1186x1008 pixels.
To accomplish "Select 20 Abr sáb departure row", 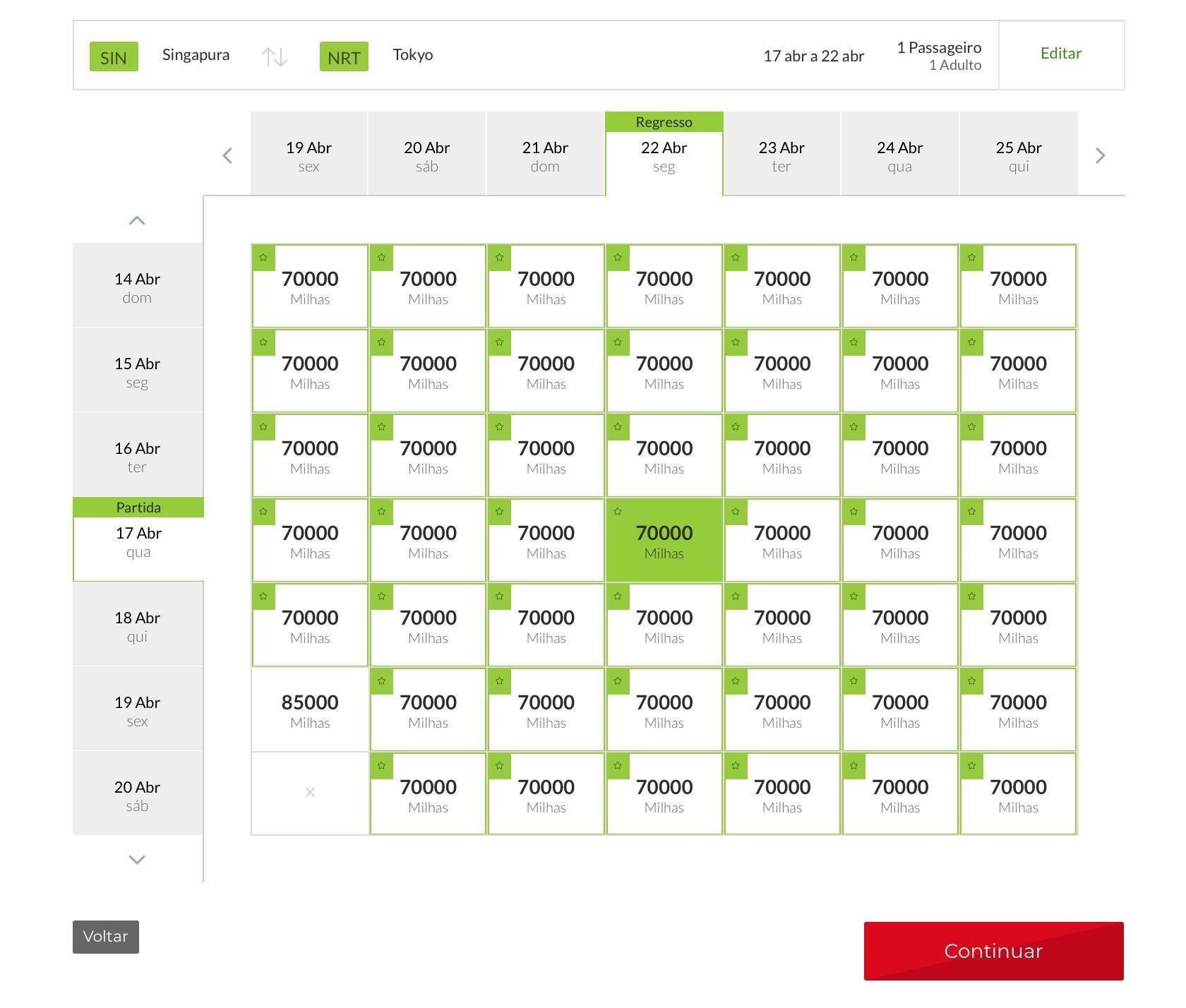I will click(x=138, y=795).
